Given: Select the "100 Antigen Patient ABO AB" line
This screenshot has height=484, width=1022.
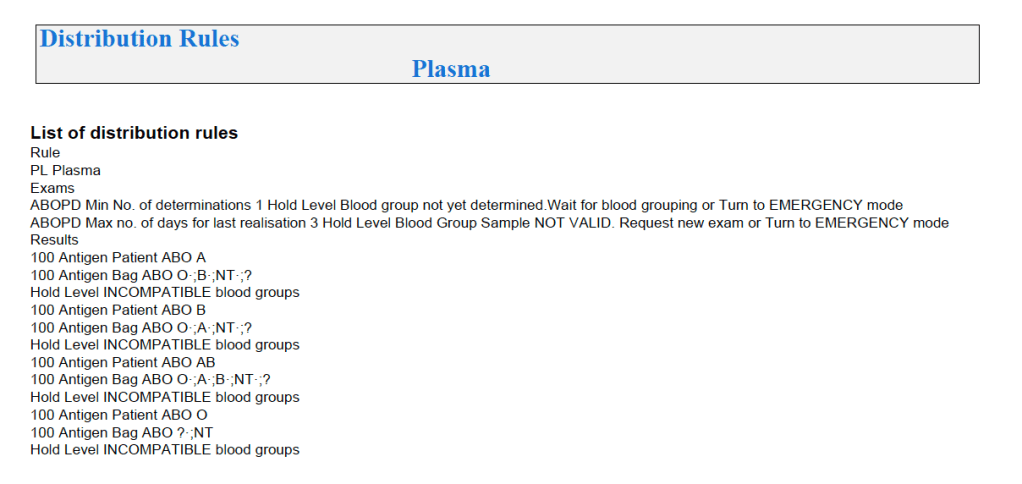Looking at the screenshot, I should point(123,362).
